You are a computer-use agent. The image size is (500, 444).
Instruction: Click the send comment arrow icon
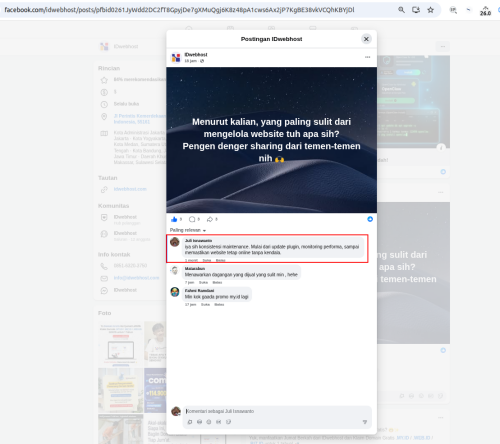point(365,422)
